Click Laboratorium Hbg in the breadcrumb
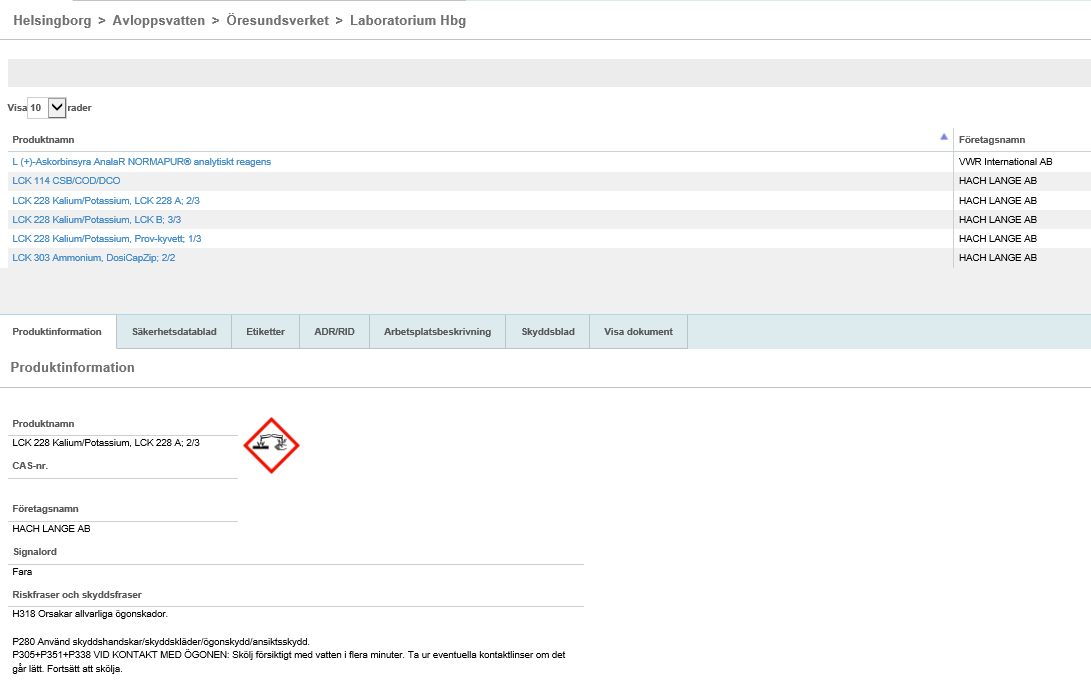 coord(408,21)
